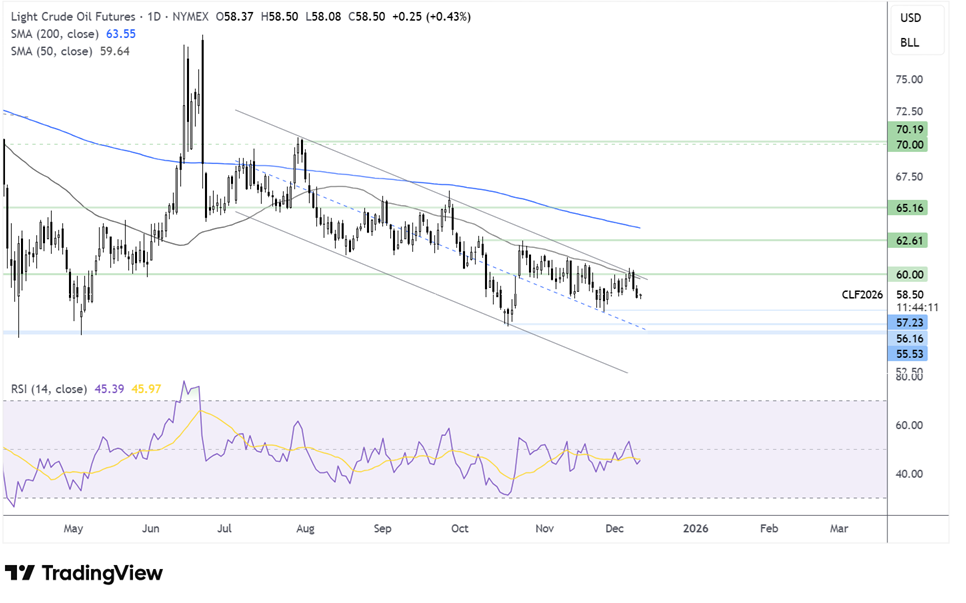Toggle the SMA (200, close) indicator legend
Viewport: 966px width, 603px height.
click(53, 33)
